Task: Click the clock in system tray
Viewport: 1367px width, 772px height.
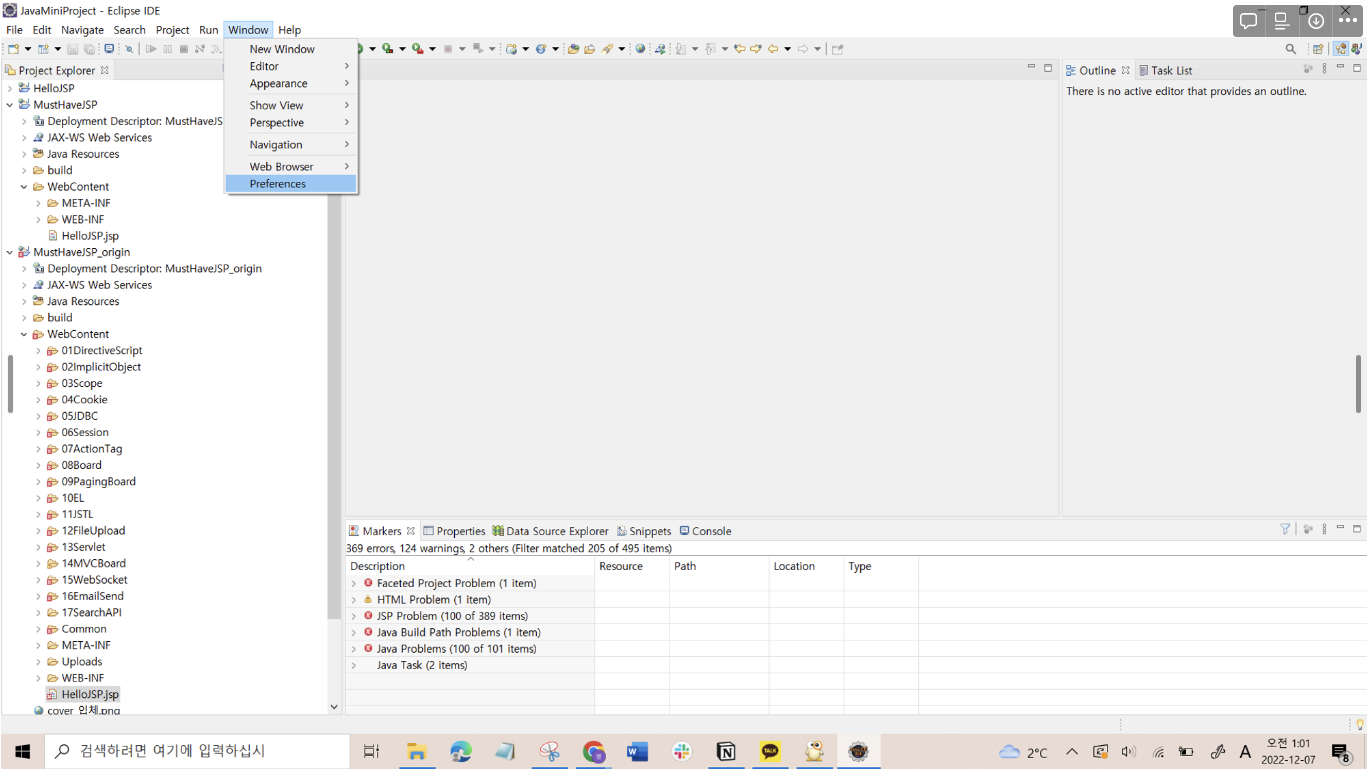Action: pyautogui.click(x=1289, y=752)
